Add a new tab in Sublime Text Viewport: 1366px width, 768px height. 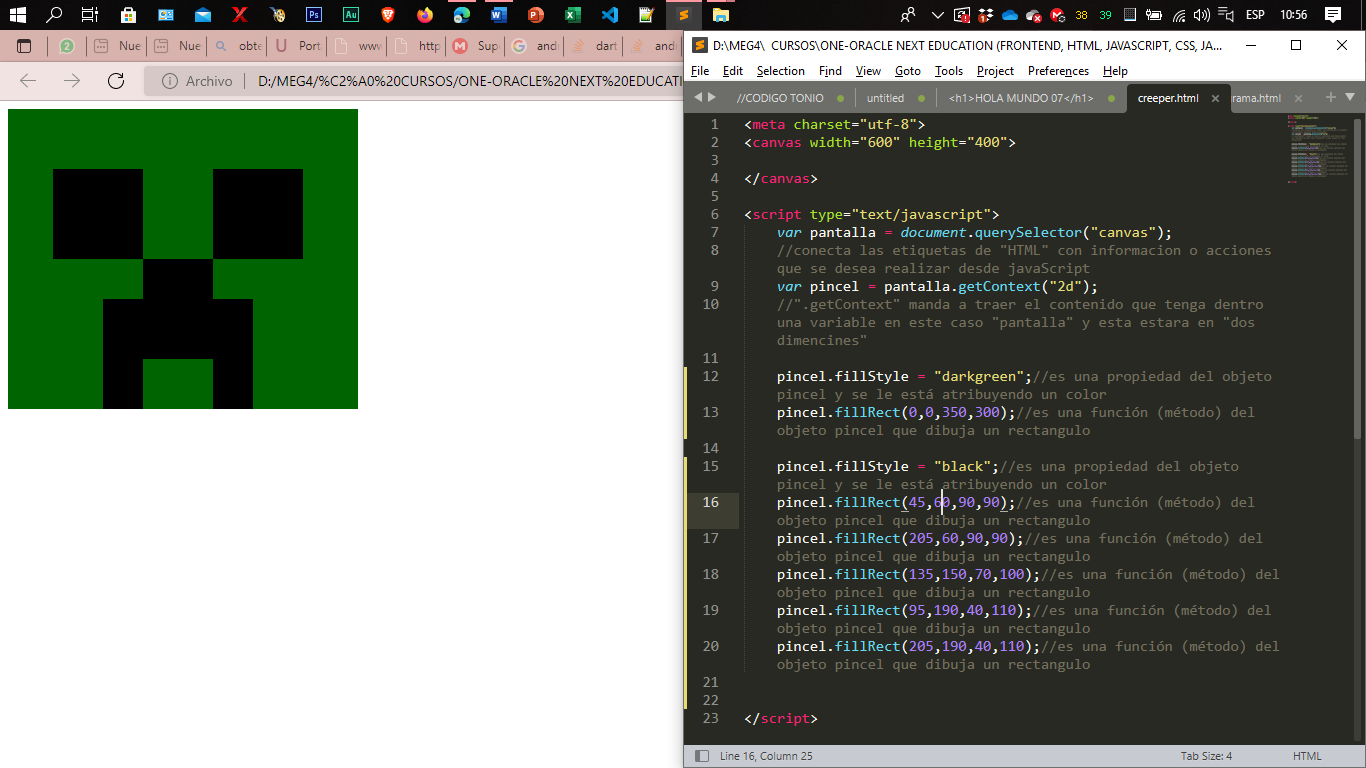[x=1330, y=97]
